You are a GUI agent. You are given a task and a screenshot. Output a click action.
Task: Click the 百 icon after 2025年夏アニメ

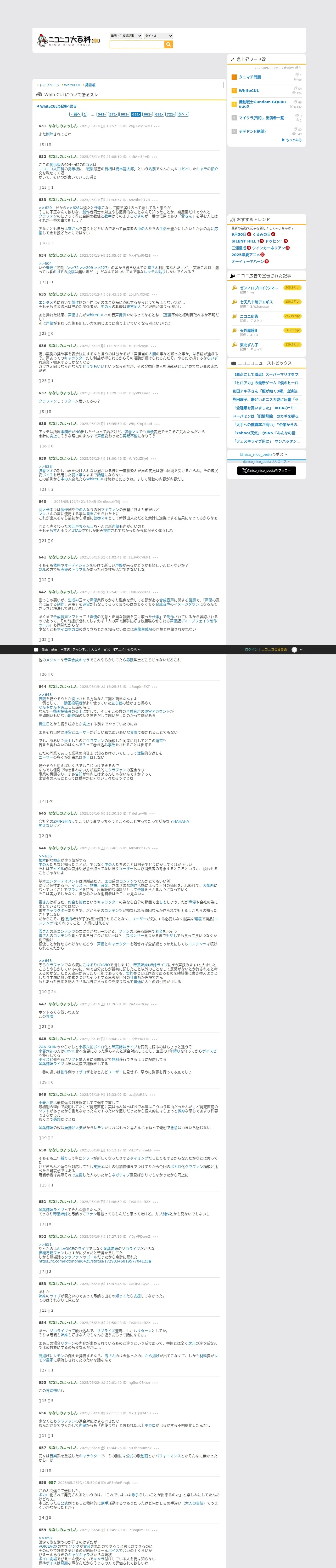point(263,255)
